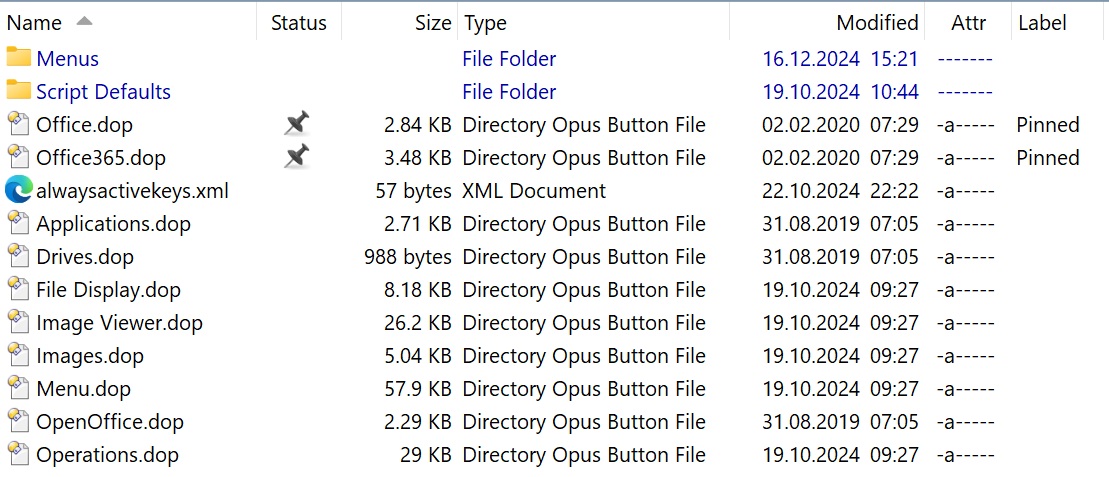This screenshot has height=477, width=1109.
Task: Click the sort arrow in Name header
Action: (84, 21)
